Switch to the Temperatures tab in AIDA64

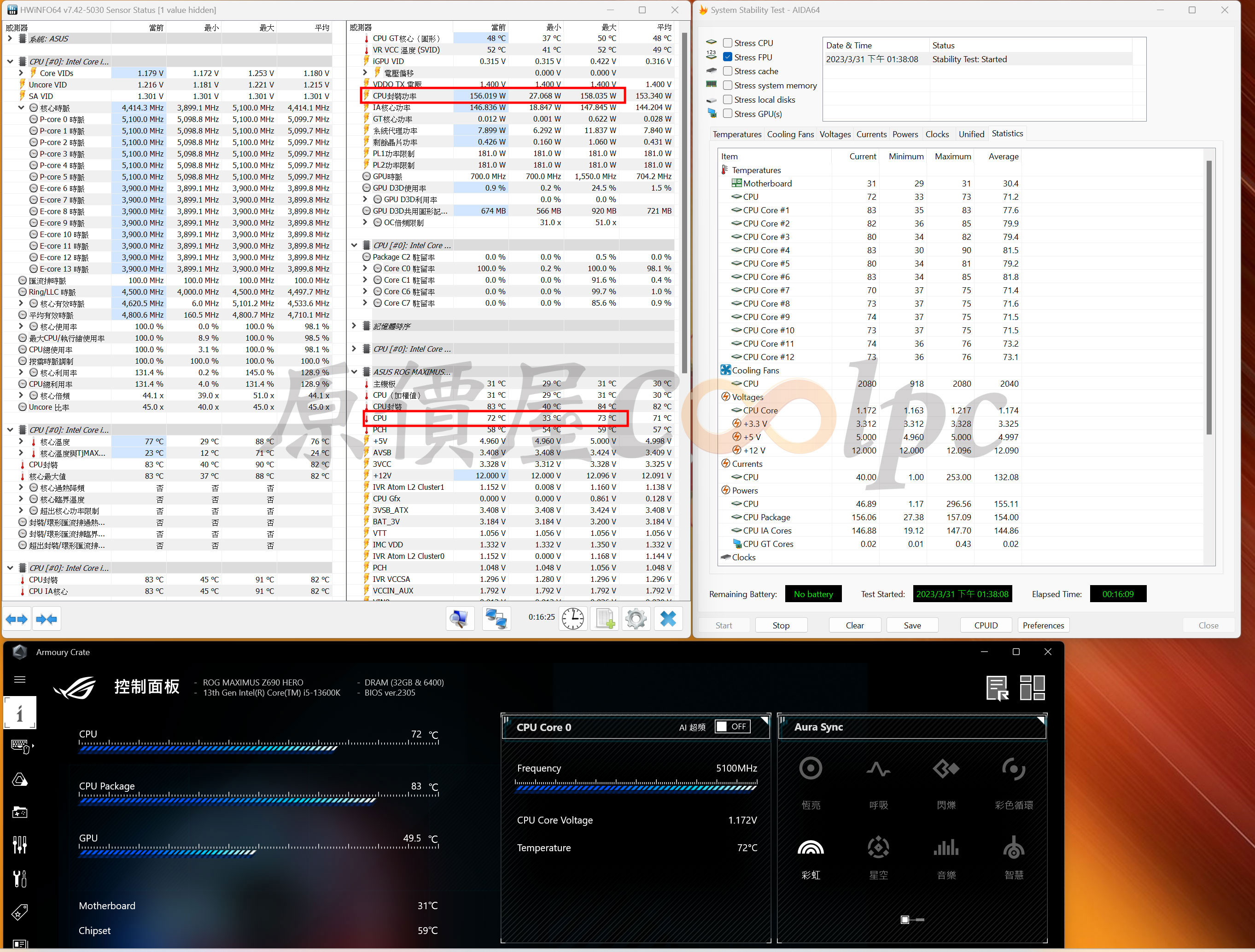pos(737,134)
